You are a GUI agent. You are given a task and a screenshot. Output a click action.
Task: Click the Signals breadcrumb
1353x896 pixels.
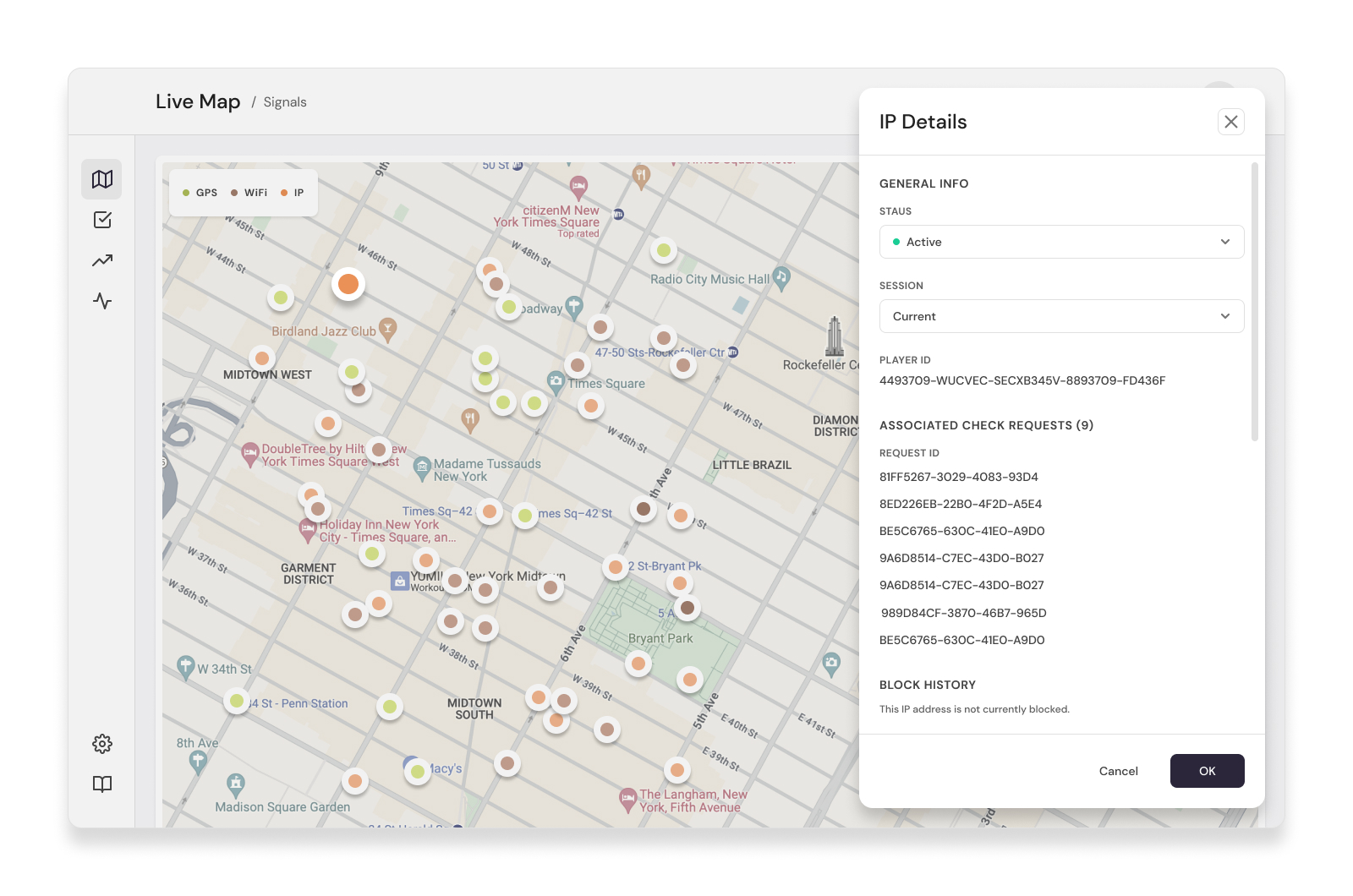click(285, 102)
